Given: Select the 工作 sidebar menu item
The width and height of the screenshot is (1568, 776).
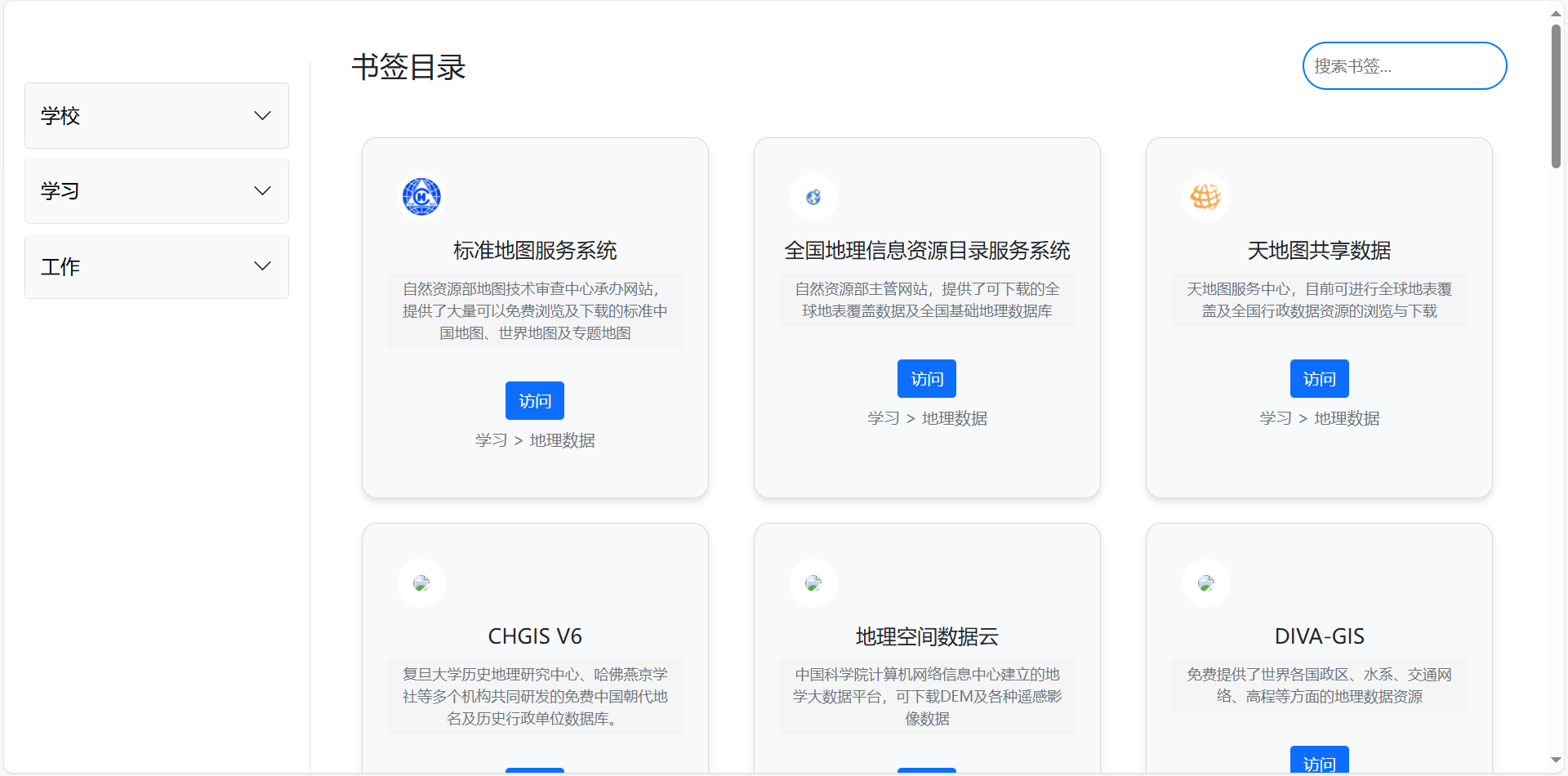Looking at the screenshot, I should click(x=156, y=266).
